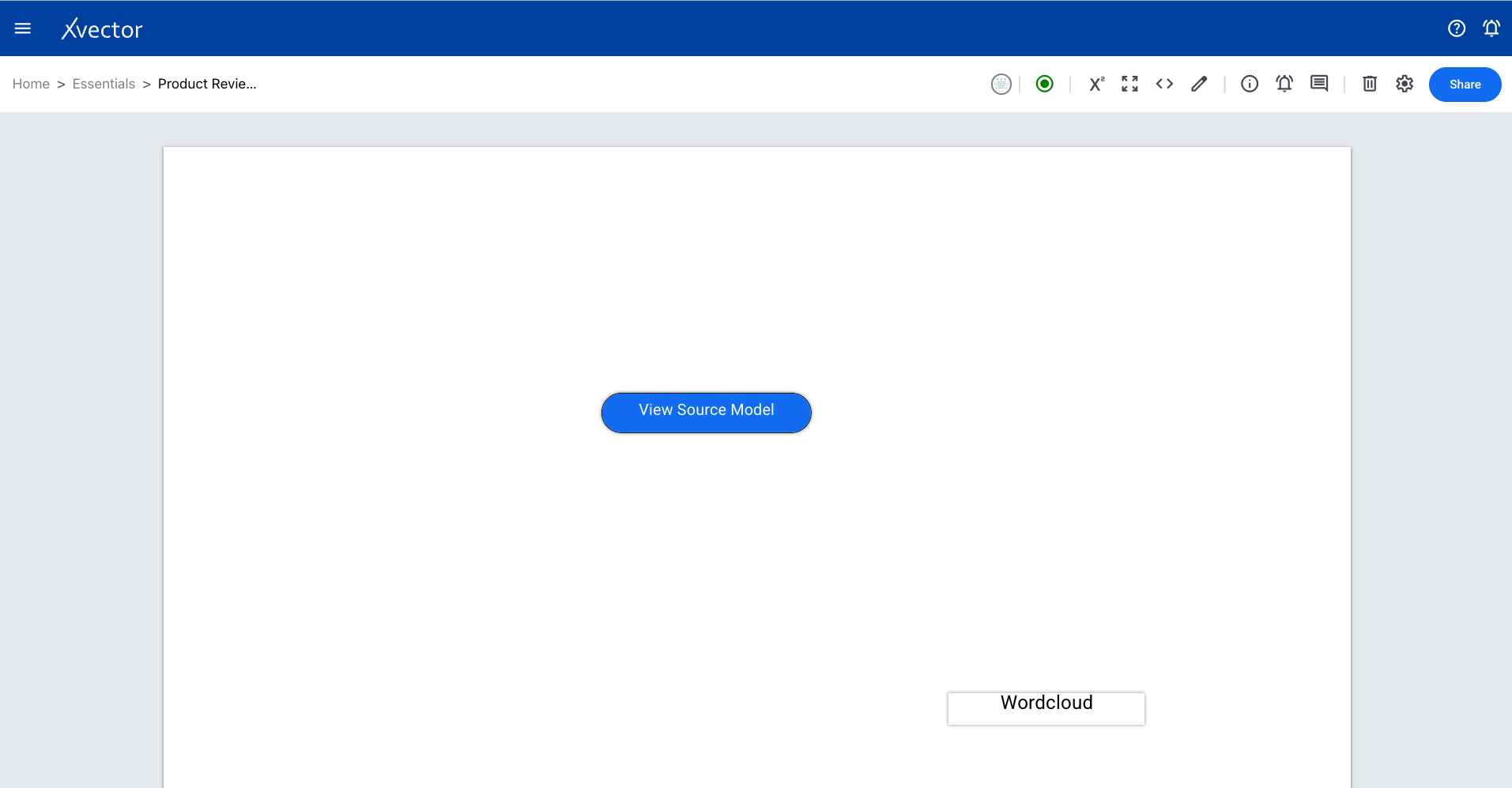Click the Xvector logo
Viewport: 1512px width, 788px height.
point(102,29)
